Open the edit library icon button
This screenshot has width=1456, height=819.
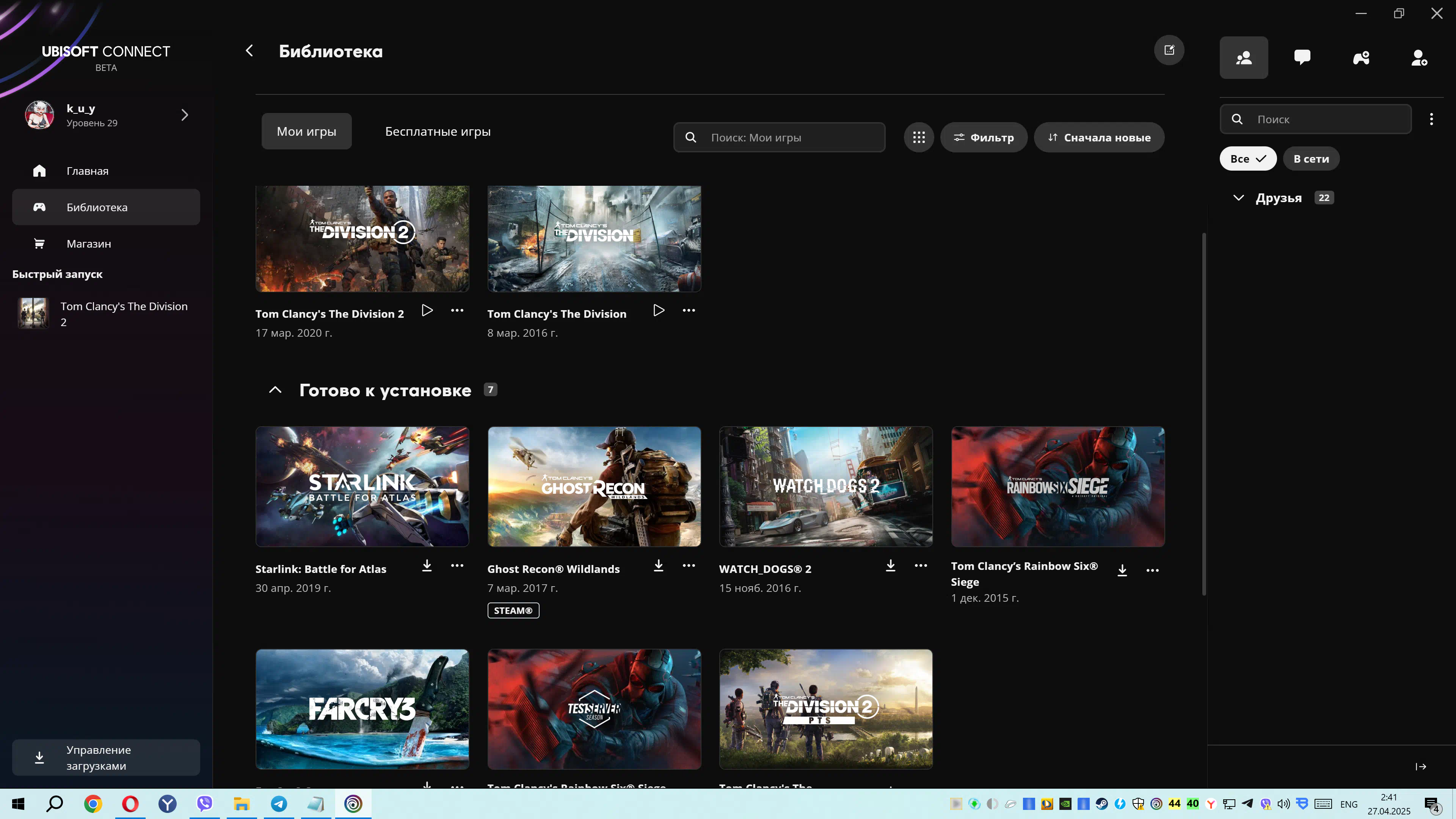(1169, 50)
